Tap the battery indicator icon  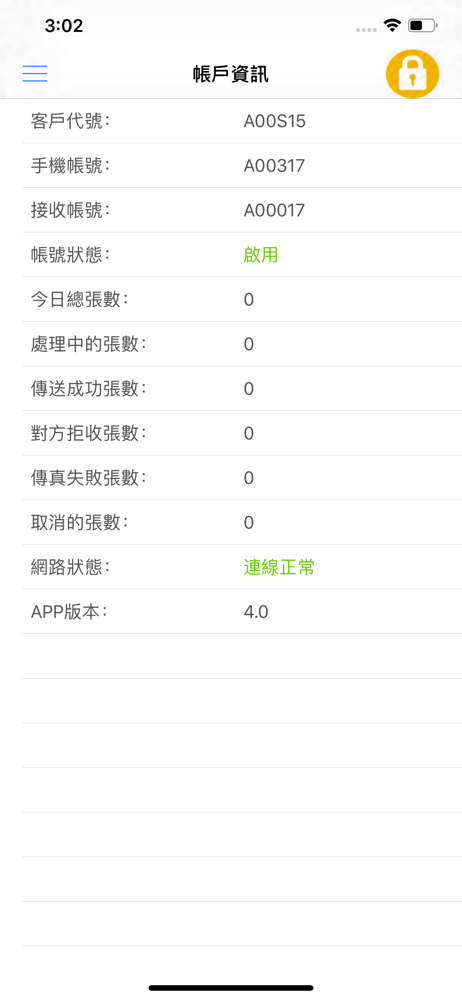[x=422, y=26]
